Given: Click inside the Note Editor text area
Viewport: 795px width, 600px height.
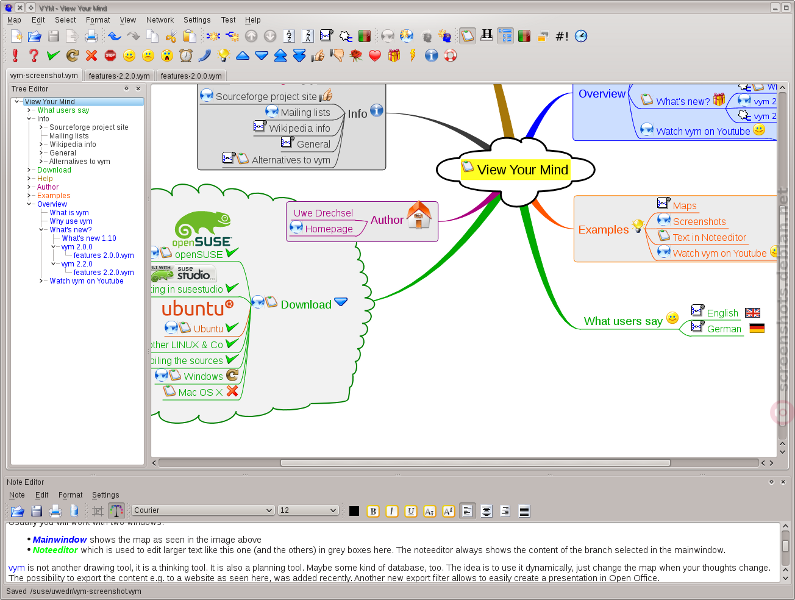Looking at the screenshot, I should point(393,552).
